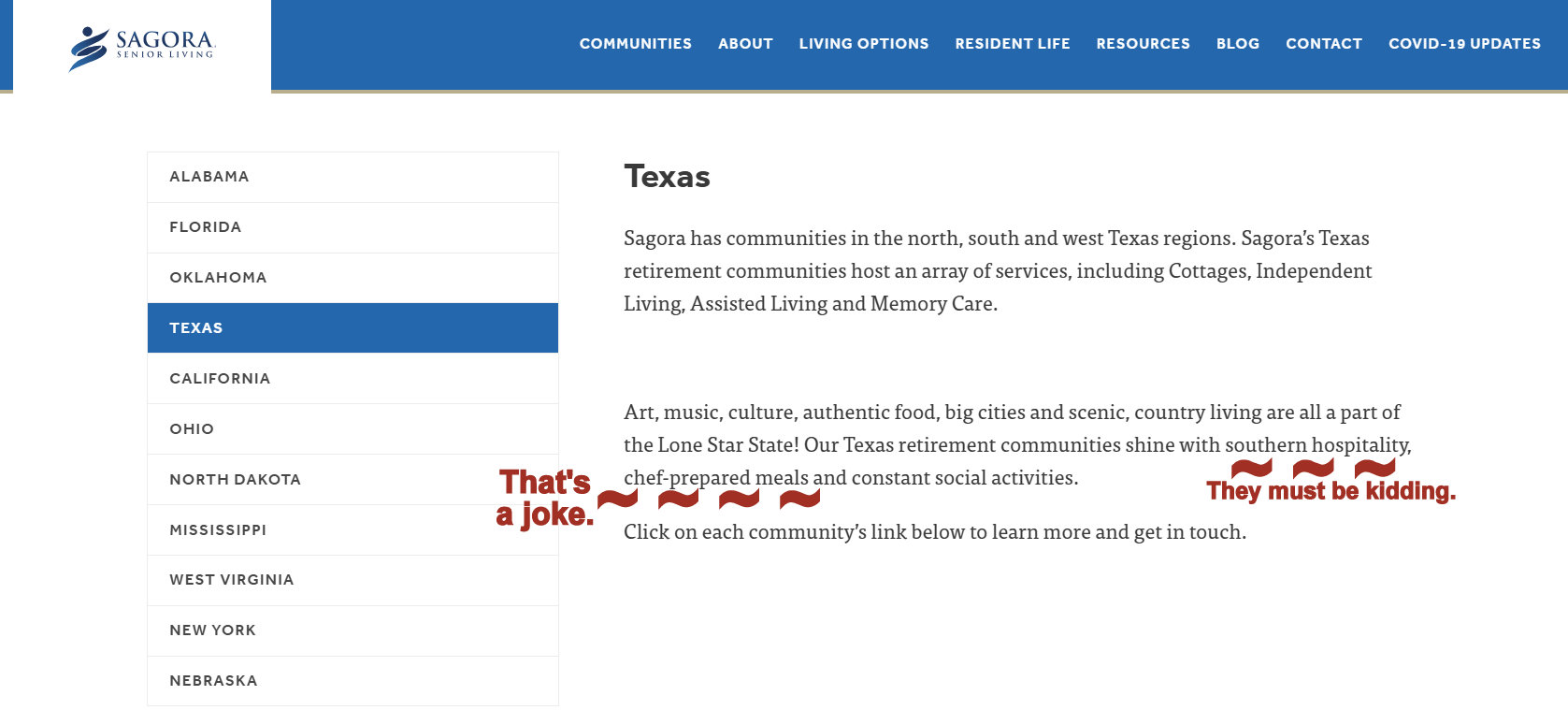
Task: Open the Resources menu
Action: pyautogui.click(x=1143, y=44)
